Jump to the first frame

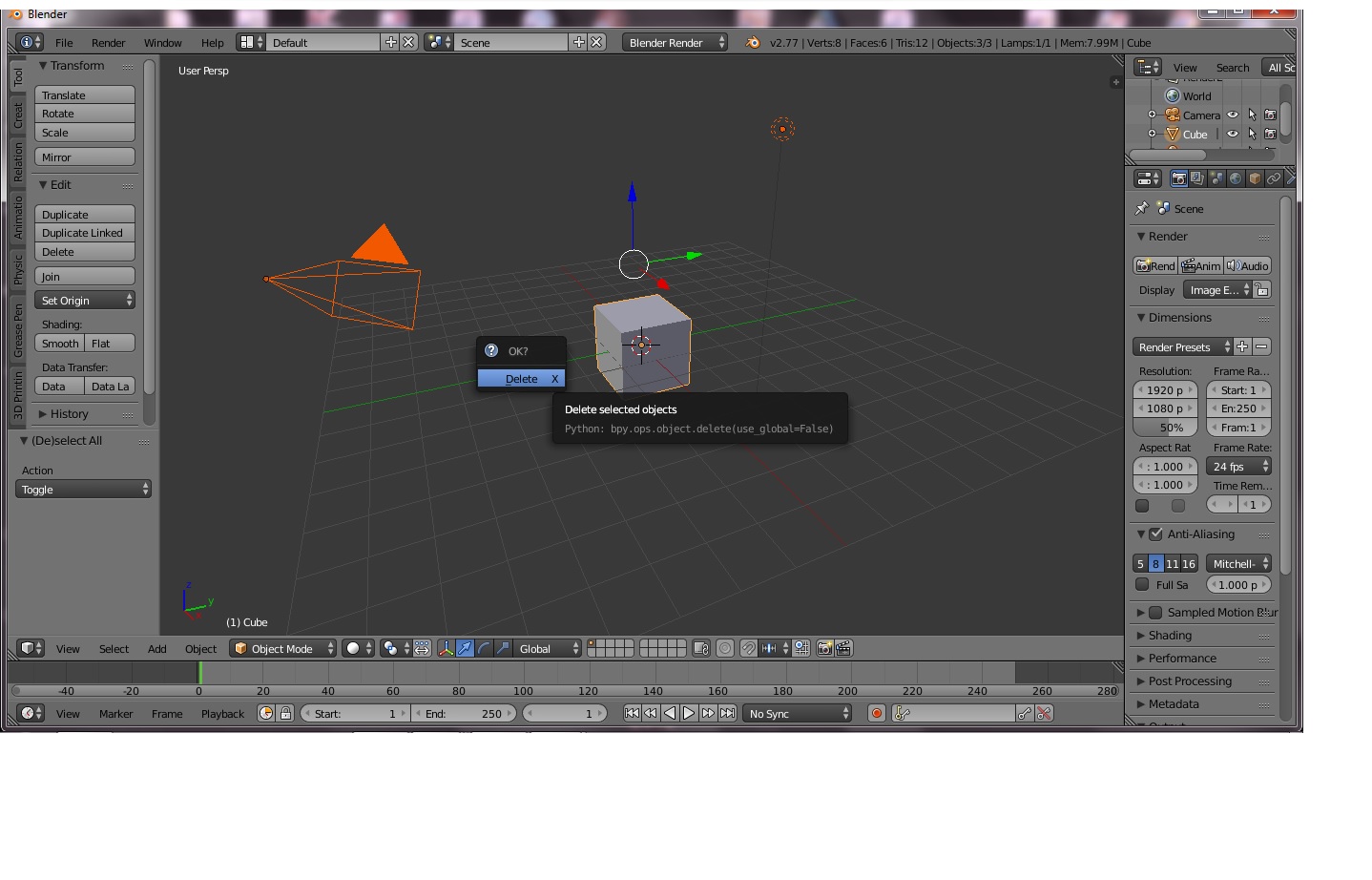(632, 713)
